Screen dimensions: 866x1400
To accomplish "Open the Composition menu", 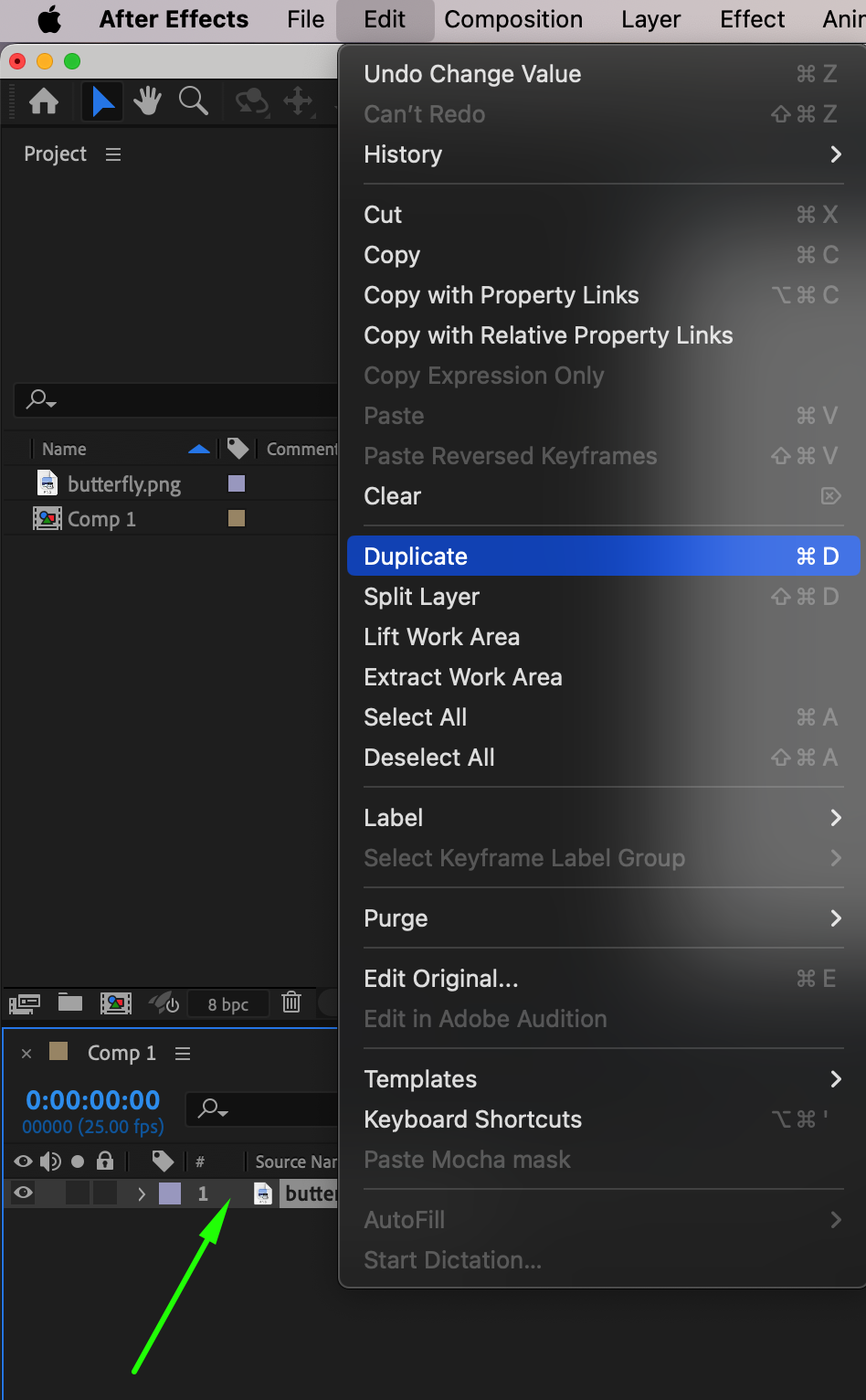I will tap(513, 19).
